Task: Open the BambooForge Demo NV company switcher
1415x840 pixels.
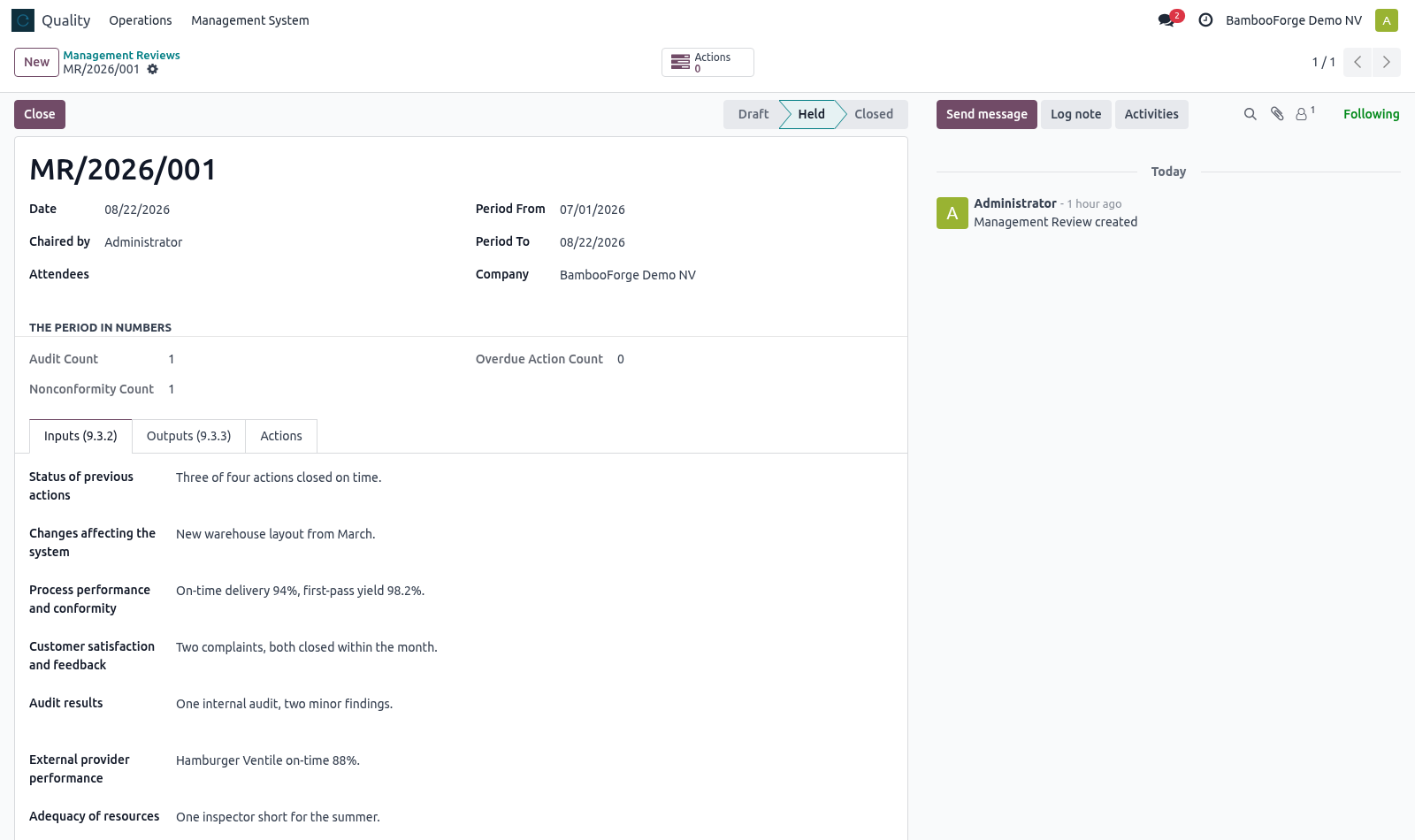Action: click(1294, 20)
